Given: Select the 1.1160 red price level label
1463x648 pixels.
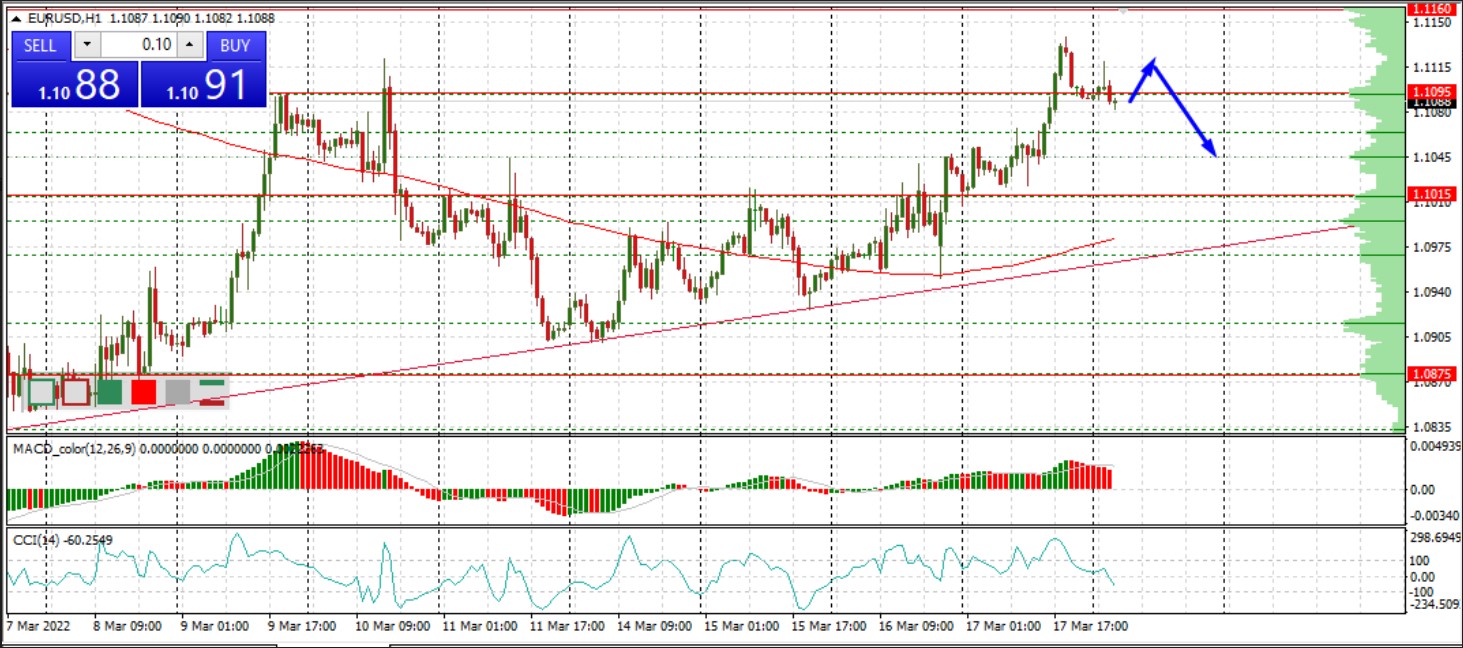Looking at the screenshot, I should (1430, 9).
